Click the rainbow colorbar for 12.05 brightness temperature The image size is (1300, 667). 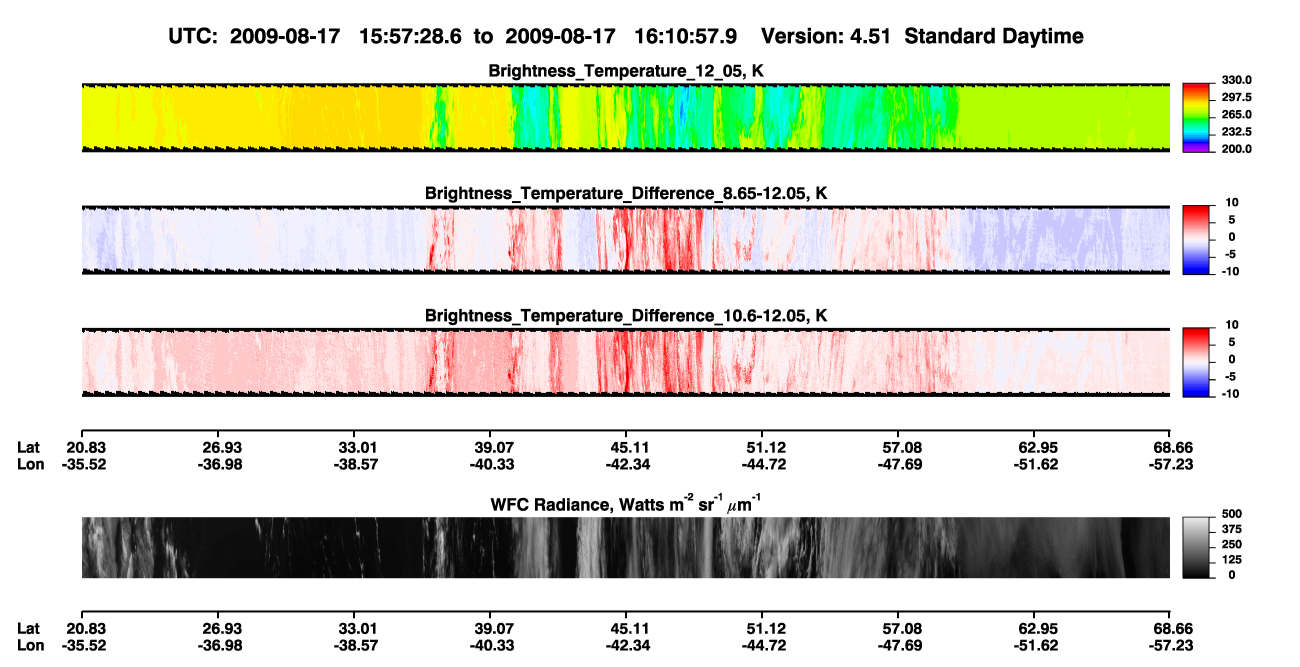(x=1197, y=117)
